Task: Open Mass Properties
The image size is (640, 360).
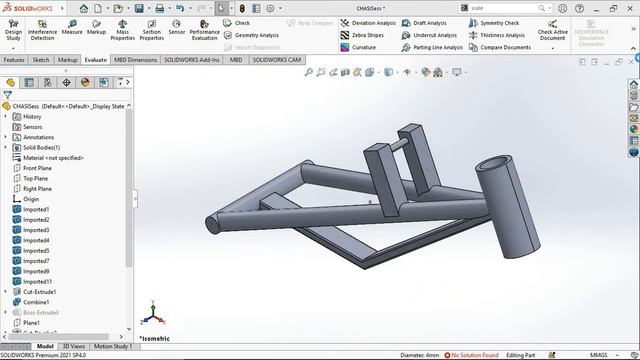Action: [122, 30]
